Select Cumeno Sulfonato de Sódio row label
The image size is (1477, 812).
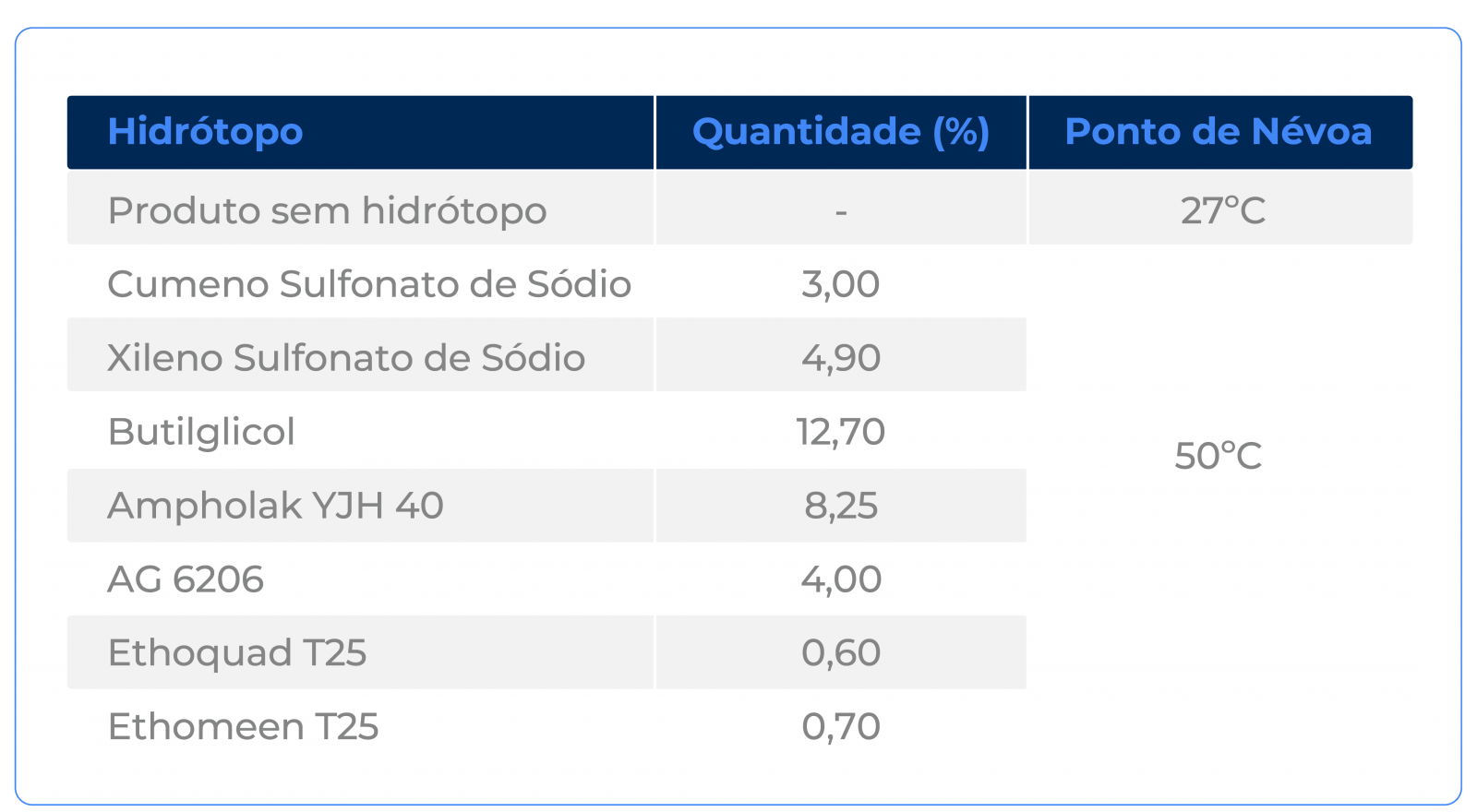(x=368, y=284)
